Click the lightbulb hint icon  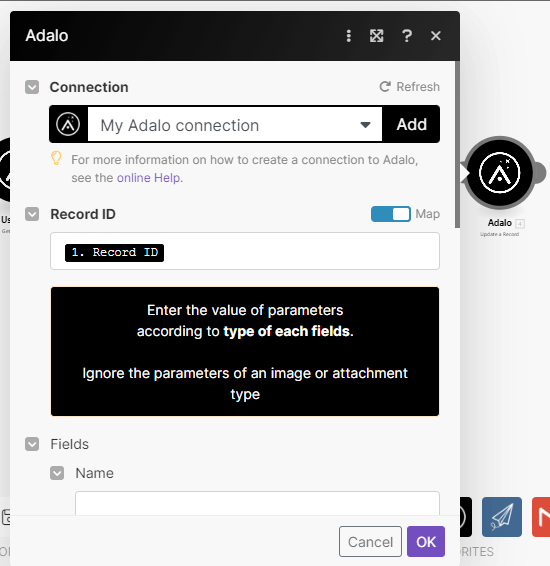click(x=56, y=158)
